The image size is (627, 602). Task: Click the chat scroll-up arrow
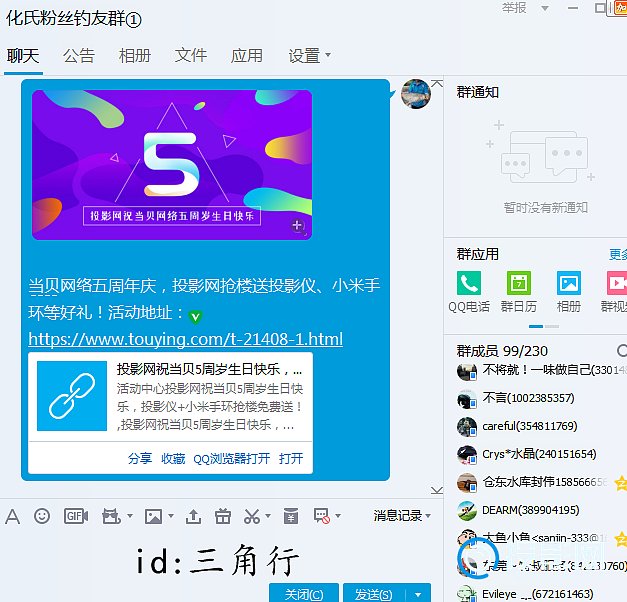[x=437, y=83]
